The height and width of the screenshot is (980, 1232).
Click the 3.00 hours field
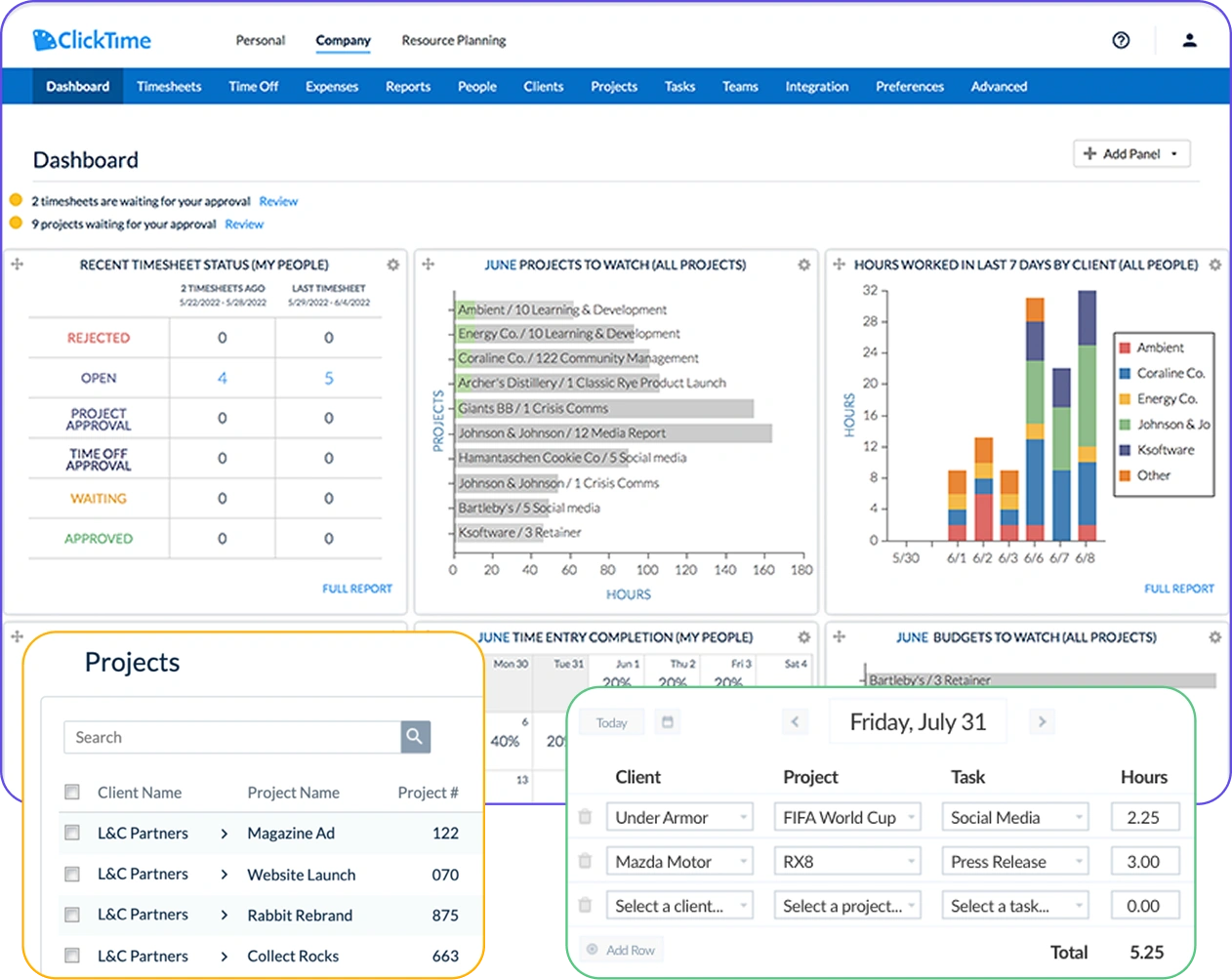pos(1144,861)
